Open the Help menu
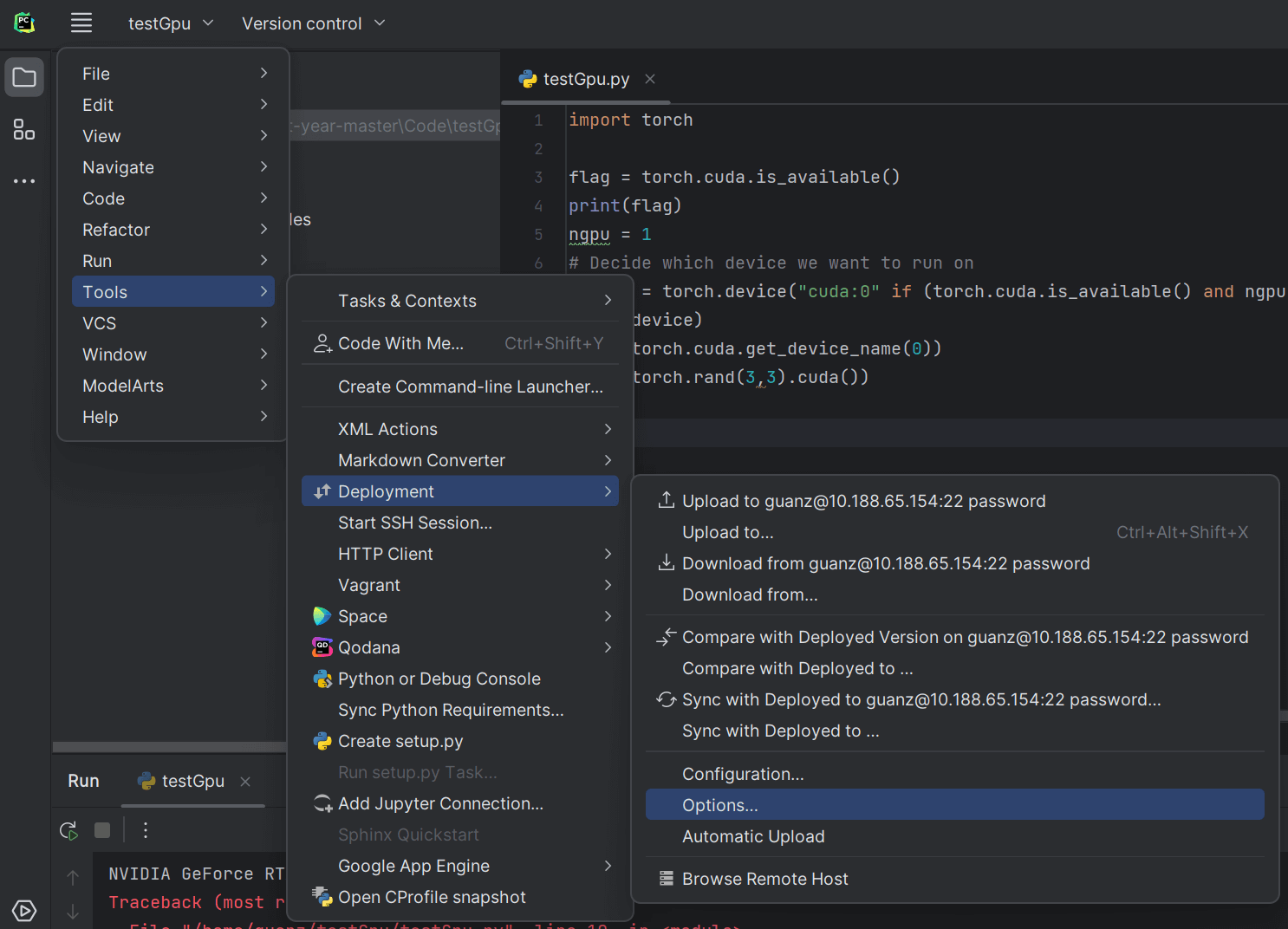 pyautogui.click(x=173, y=417)
